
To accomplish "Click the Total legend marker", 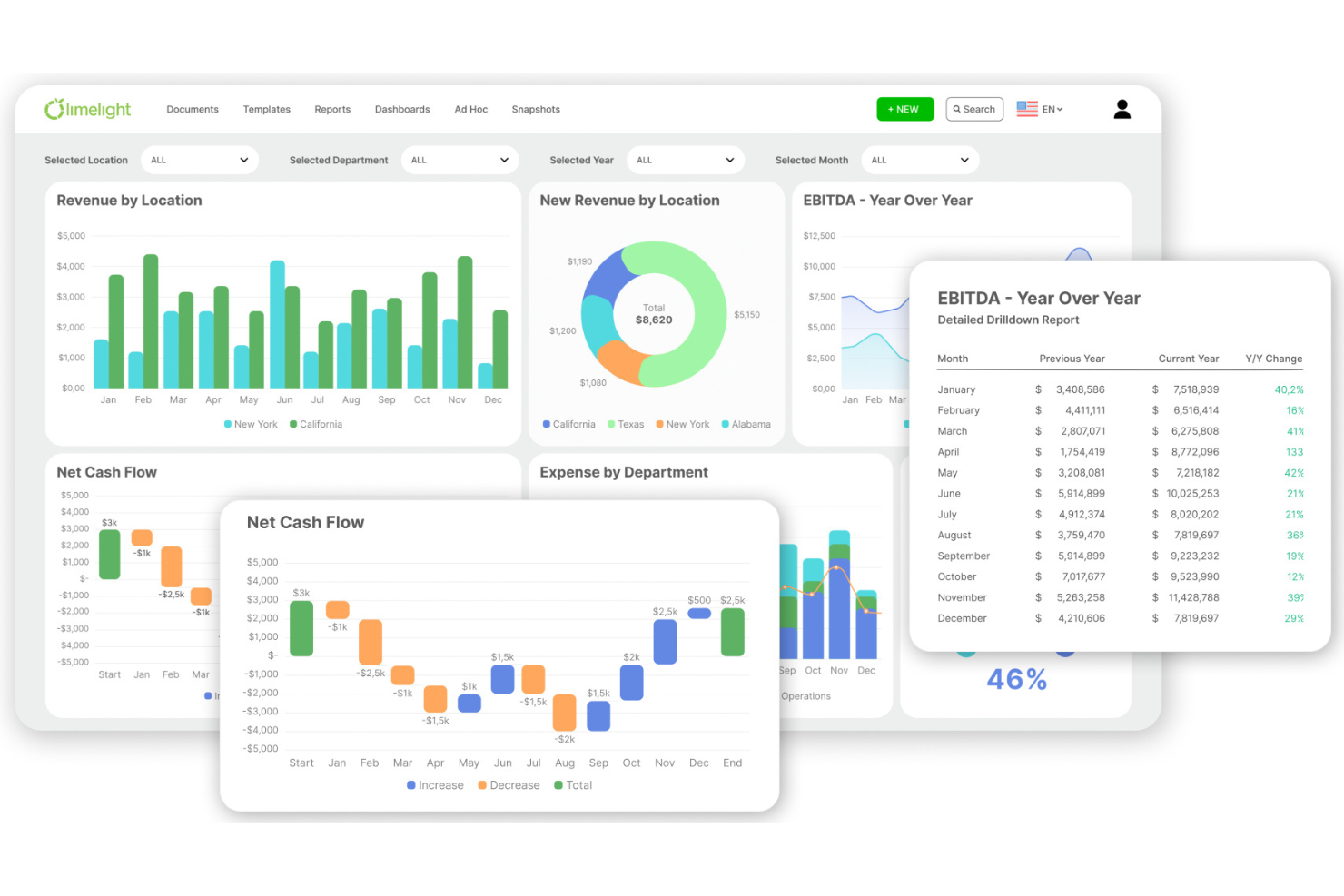I will 558,785.
